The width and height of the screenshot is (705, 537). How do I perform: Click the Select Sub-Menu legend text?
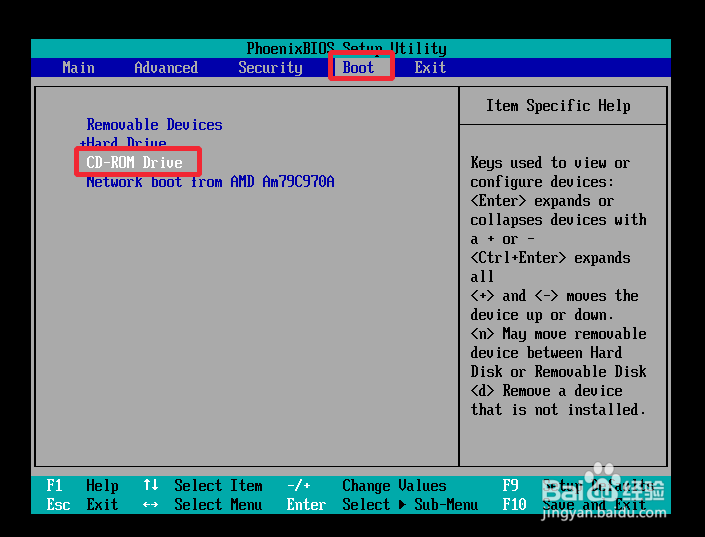410,505
